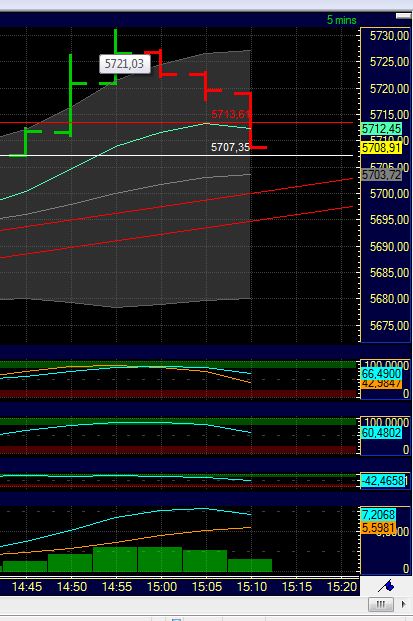
Task: Click the cyan 7,2068 indicator value
Action: click(x=379, y=514)
